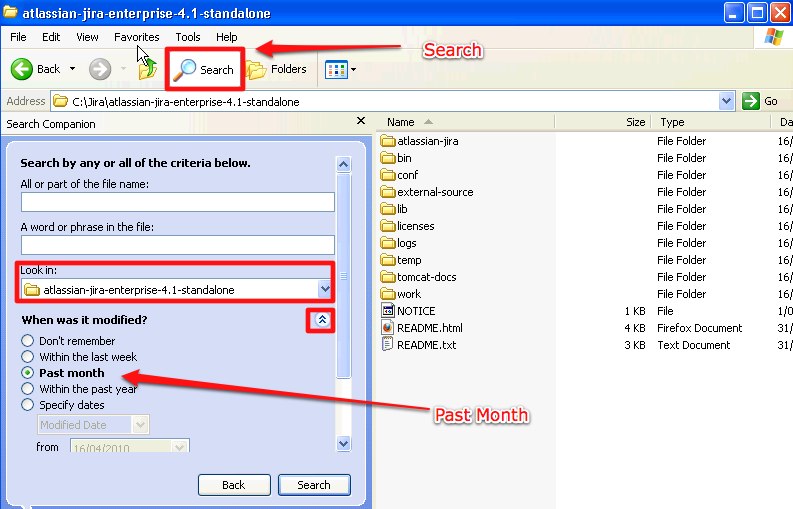793x509 pixels.
Task: Select the Past month radio button
Action: coord(27,373)
